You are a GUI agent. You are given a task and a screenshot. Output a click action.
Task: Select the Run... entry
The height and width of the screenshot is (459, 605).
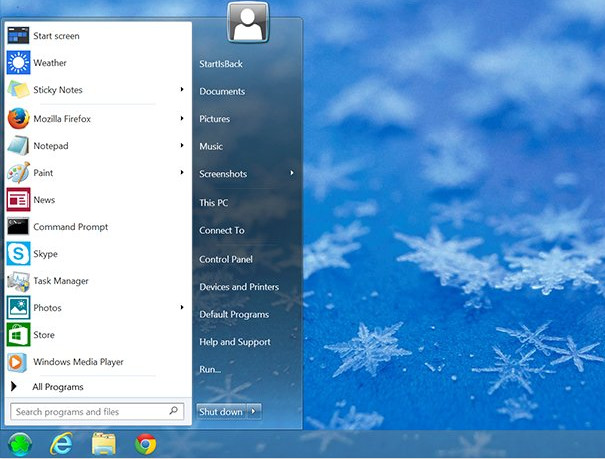click(210, 370)
